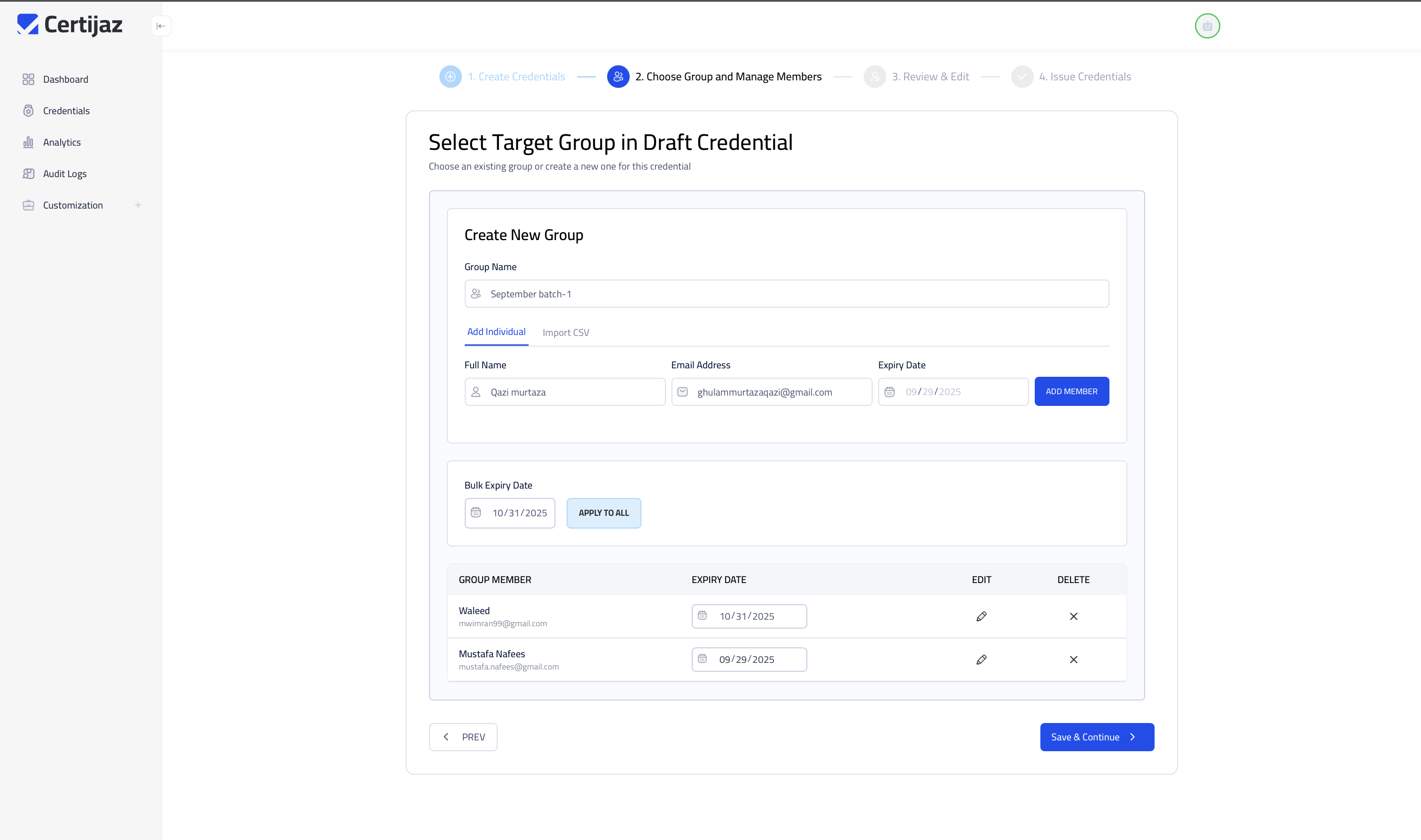Expand Customization using the plus control
The height and width of the screenshot is (840, 1421).
(x=139, y=205)
